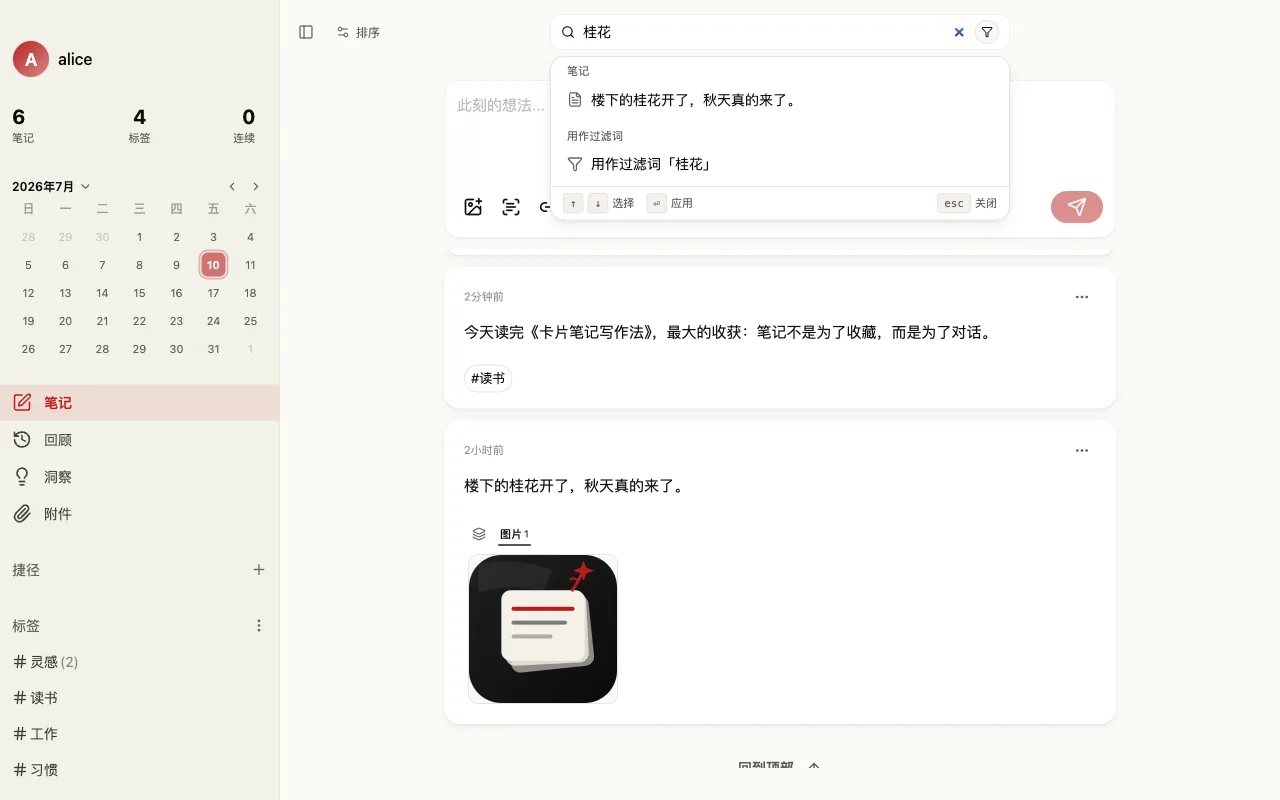Open more options for the 2分钟前 note
The height and width of the screenshot is (800, 1280).
pyautogui.click(x=1082, y=297)
